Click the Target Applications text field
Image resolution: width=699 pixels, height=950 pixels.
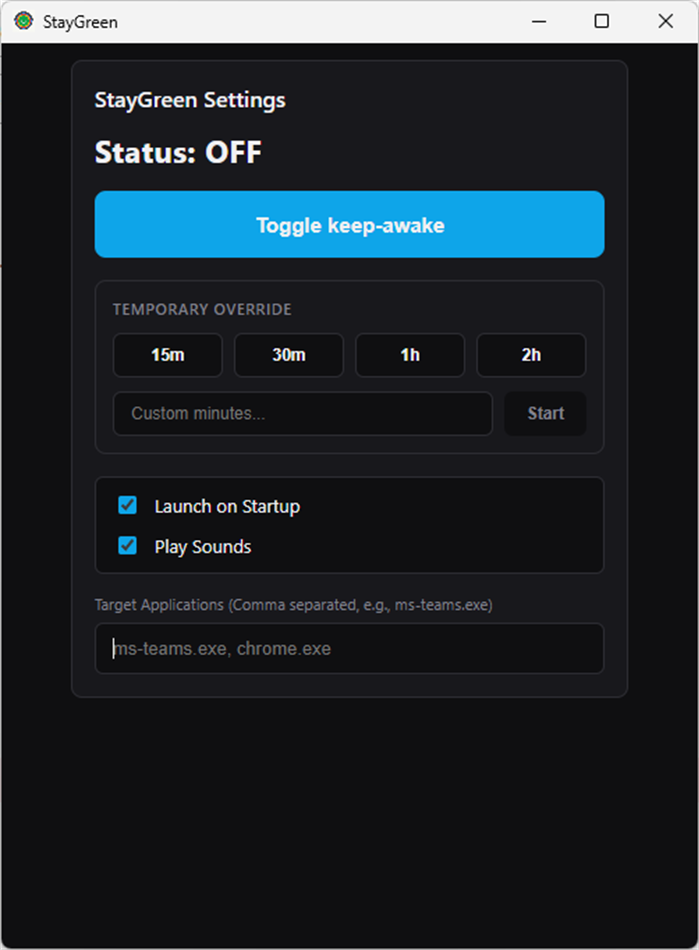(x=349, y=648)
